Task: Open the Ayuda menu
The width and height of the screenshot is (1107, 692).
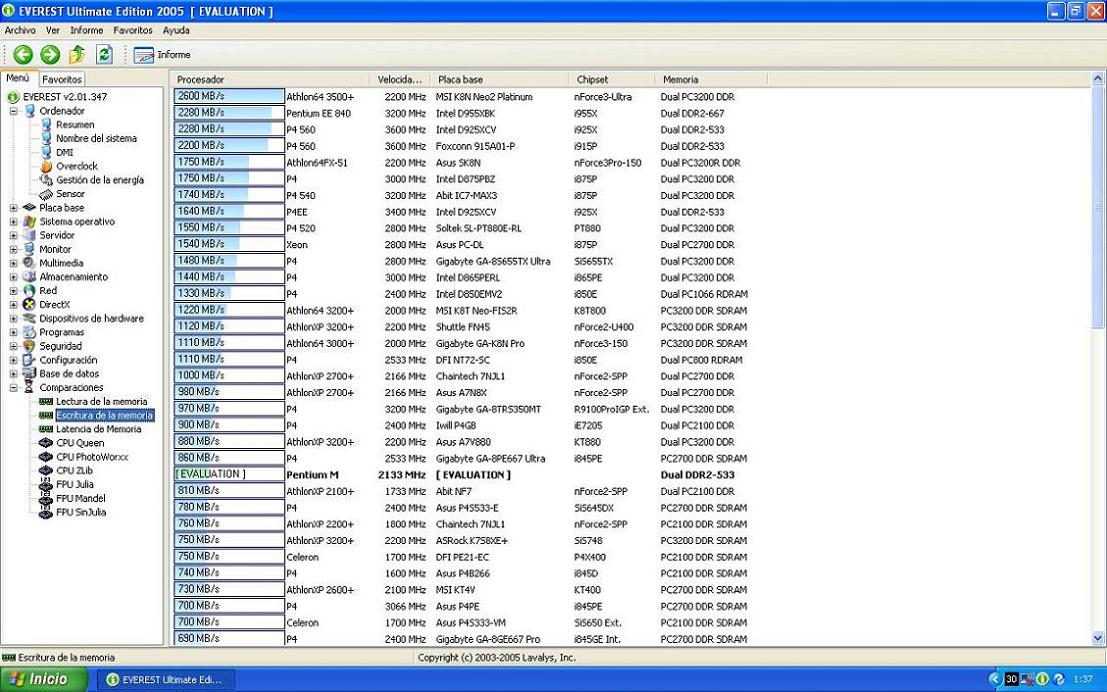Action: [x=176, y=30]
